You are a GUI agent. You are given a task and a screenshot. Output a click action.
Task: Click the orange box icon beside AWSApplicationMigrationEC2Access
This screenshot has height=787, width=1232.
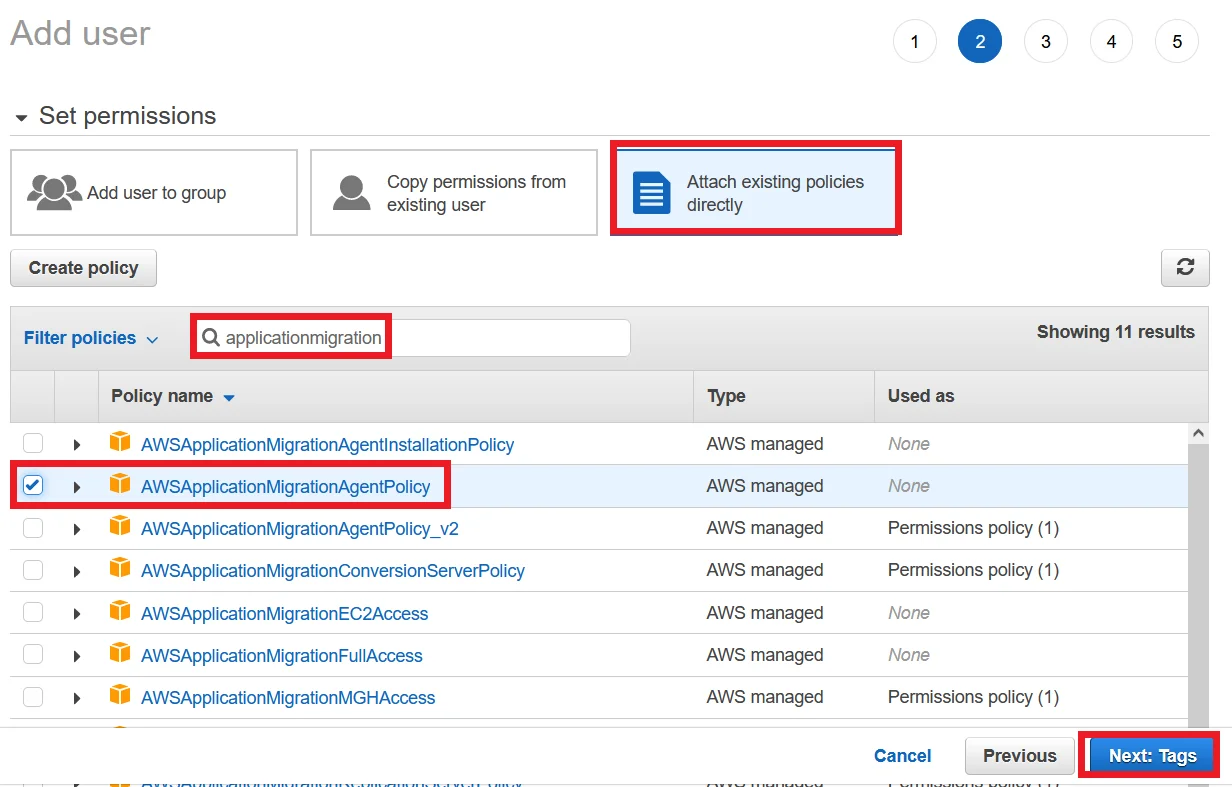tap(120, 611)
